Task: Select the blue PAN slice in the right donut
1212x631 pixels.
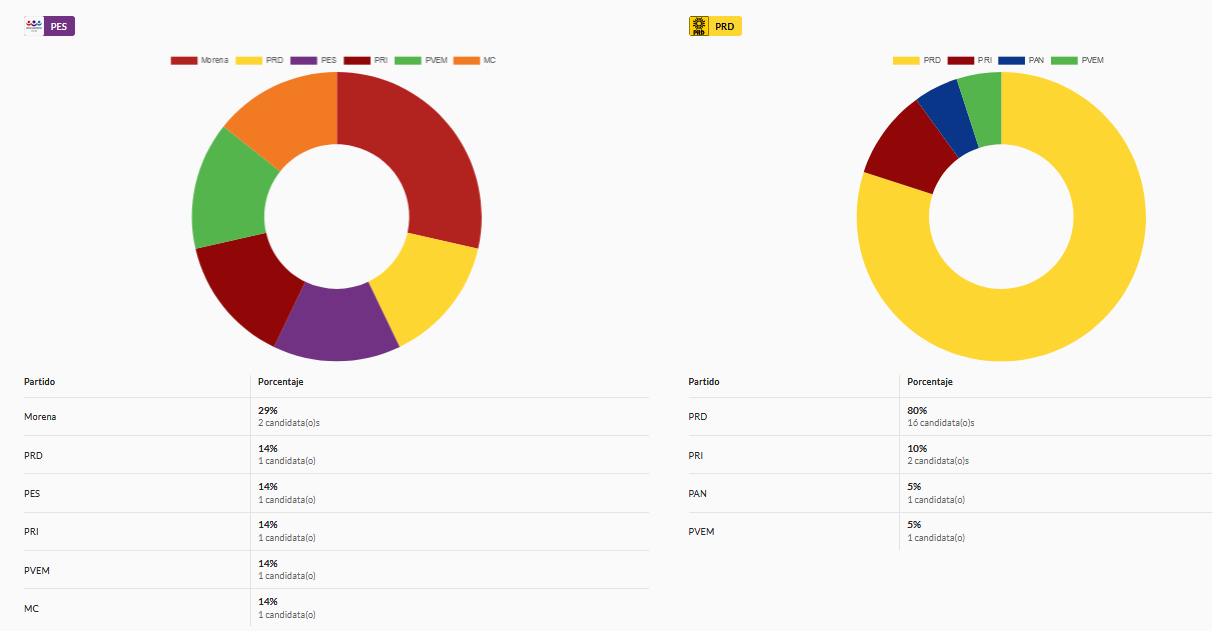Action: [x=946, y=117]
